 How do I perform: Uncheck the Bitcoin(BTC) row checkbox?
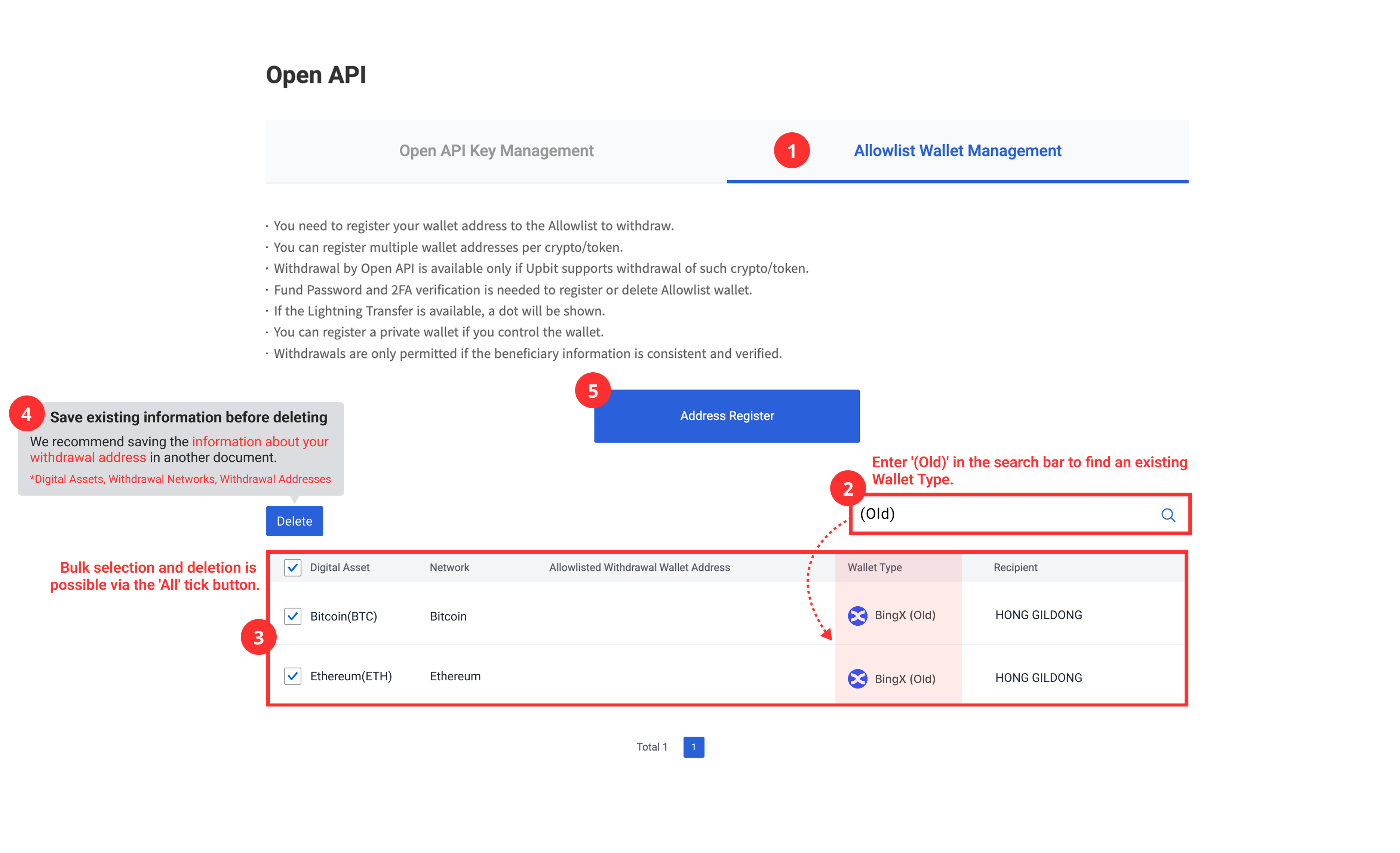point(293,616)
